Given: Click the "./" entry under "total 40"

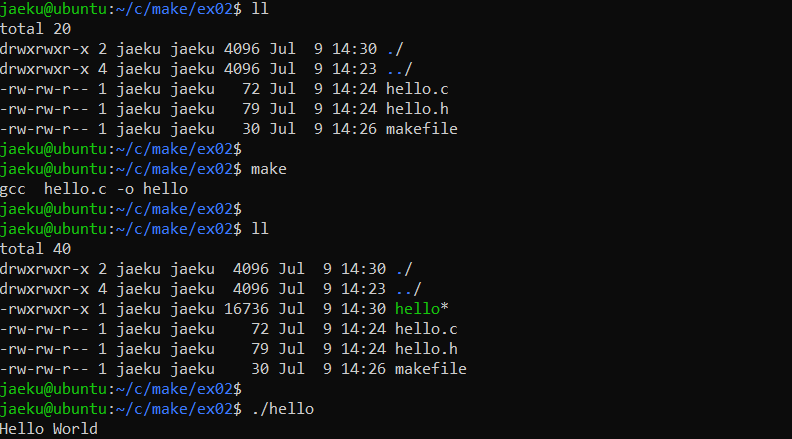Looking at the screenshot, I should point(404,269).
